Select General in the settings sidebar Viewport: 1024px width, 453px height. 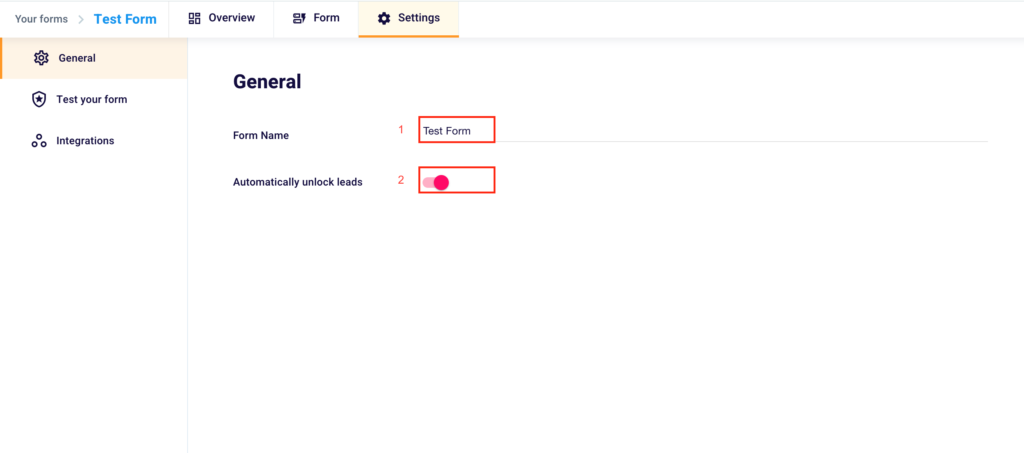[77, 58]
